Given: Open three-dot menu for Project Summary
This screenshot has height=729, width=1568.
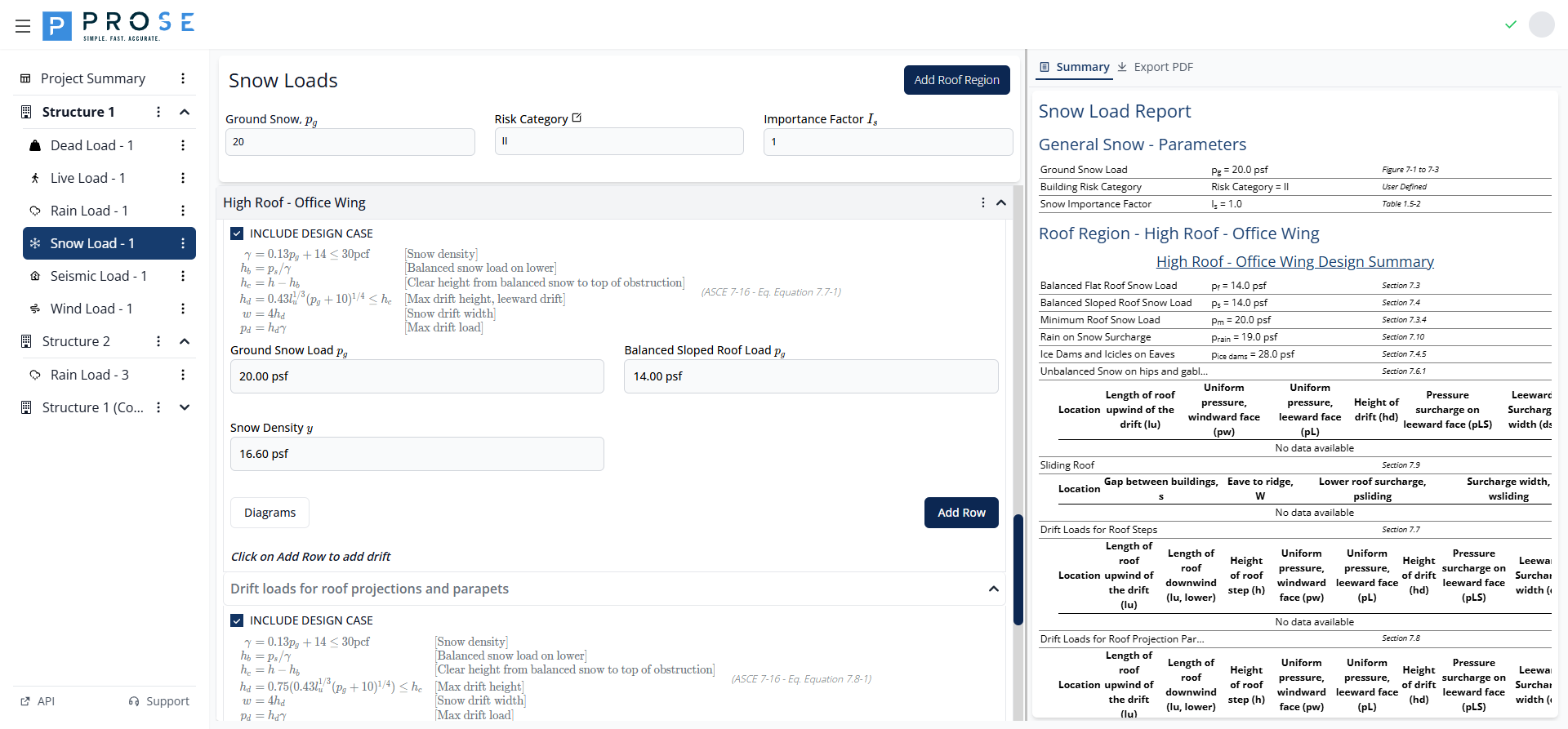Looking at the screenshot, I should 183,78.
